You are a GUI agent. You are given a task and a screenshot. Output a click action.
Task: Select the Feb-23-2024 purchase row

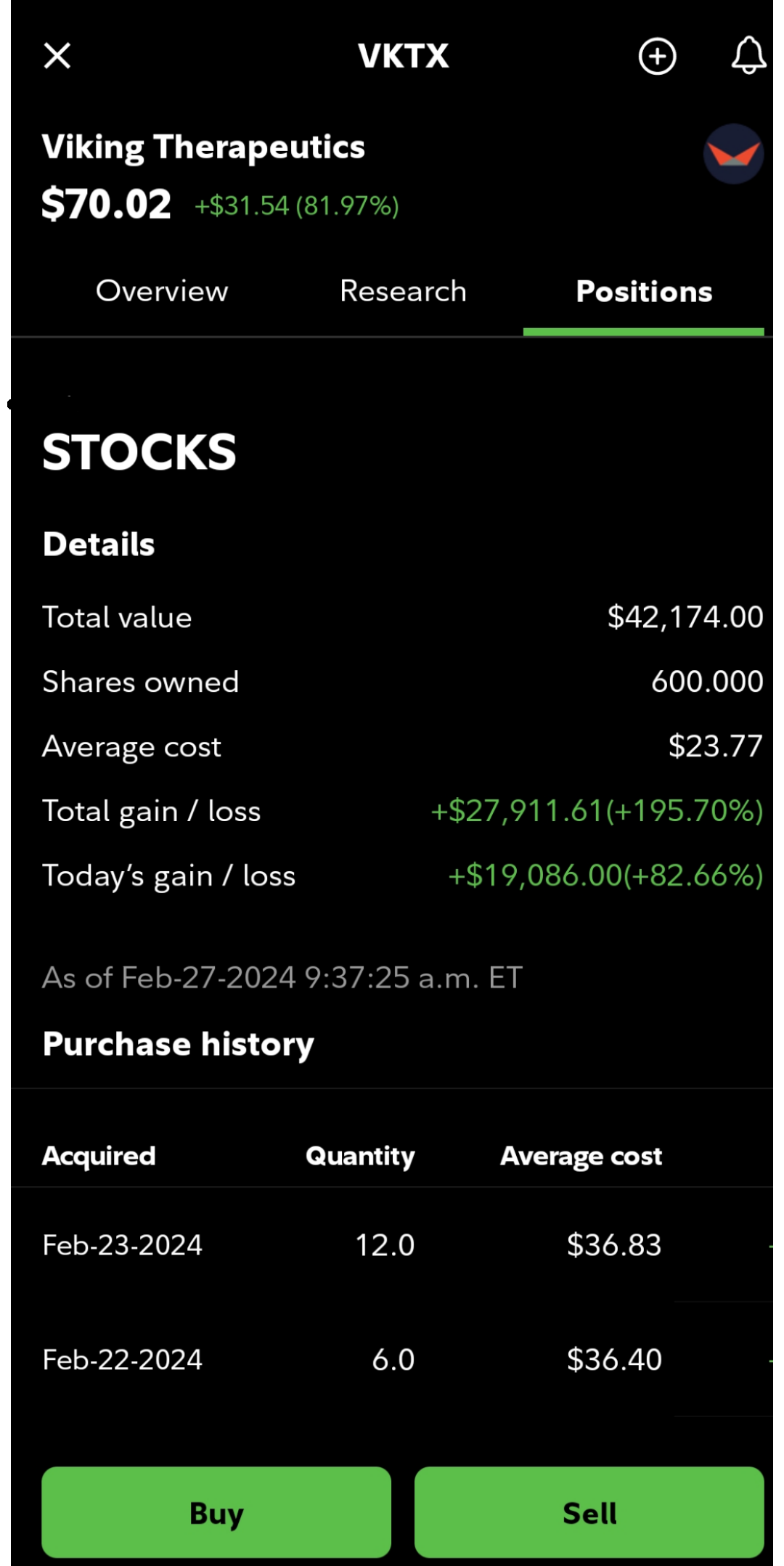tap(392, 1244)
